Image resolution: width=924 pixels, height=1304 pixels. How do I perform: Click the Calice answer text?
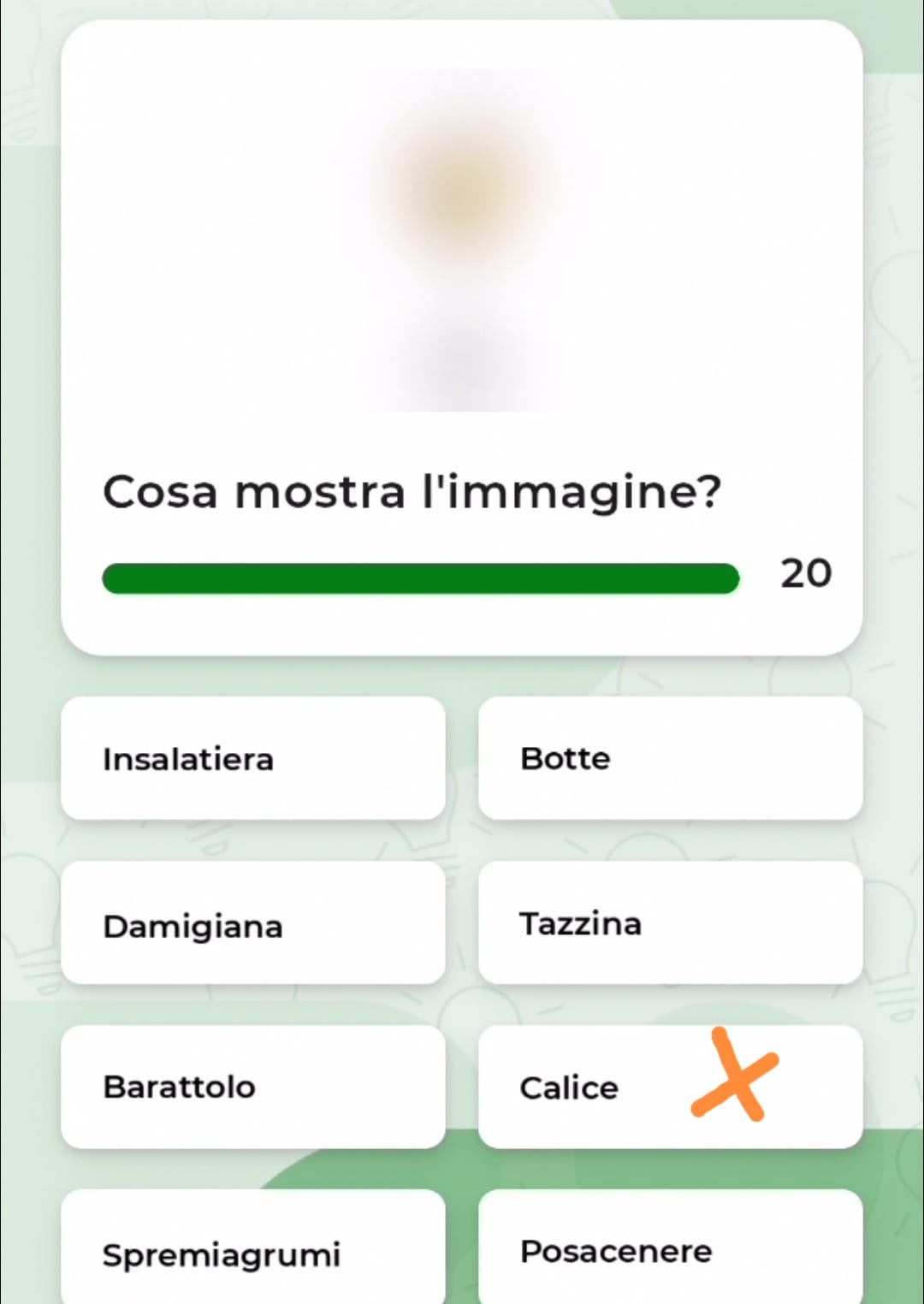click(x=569, y=1088)
